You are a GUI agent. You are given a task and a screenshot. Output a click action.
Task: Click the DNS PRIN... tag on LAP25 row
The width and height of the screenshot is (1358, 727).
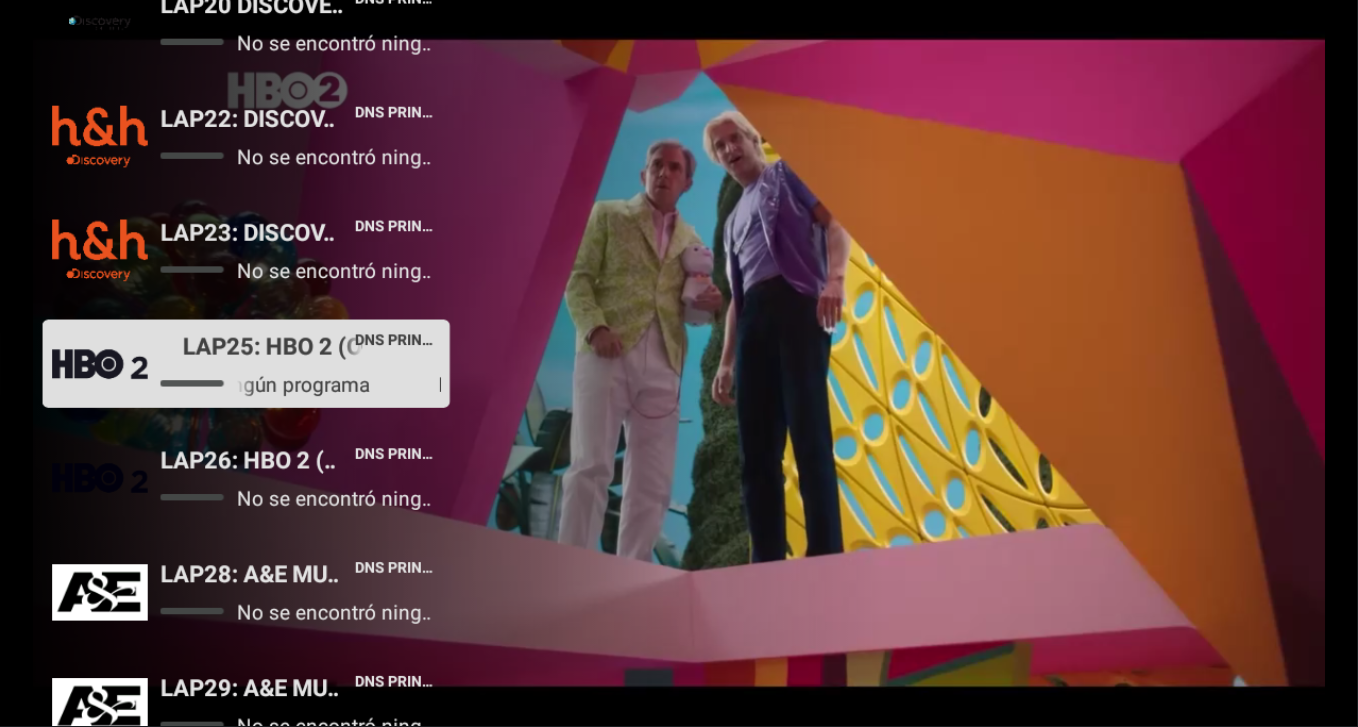[x=394, y=340]
